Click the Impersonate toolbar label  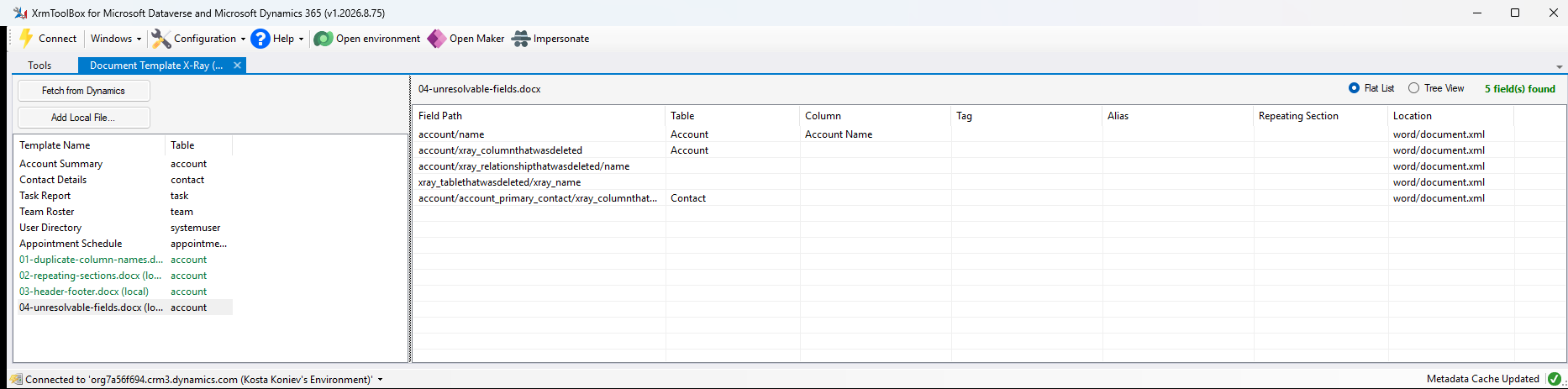coord(561,39)
